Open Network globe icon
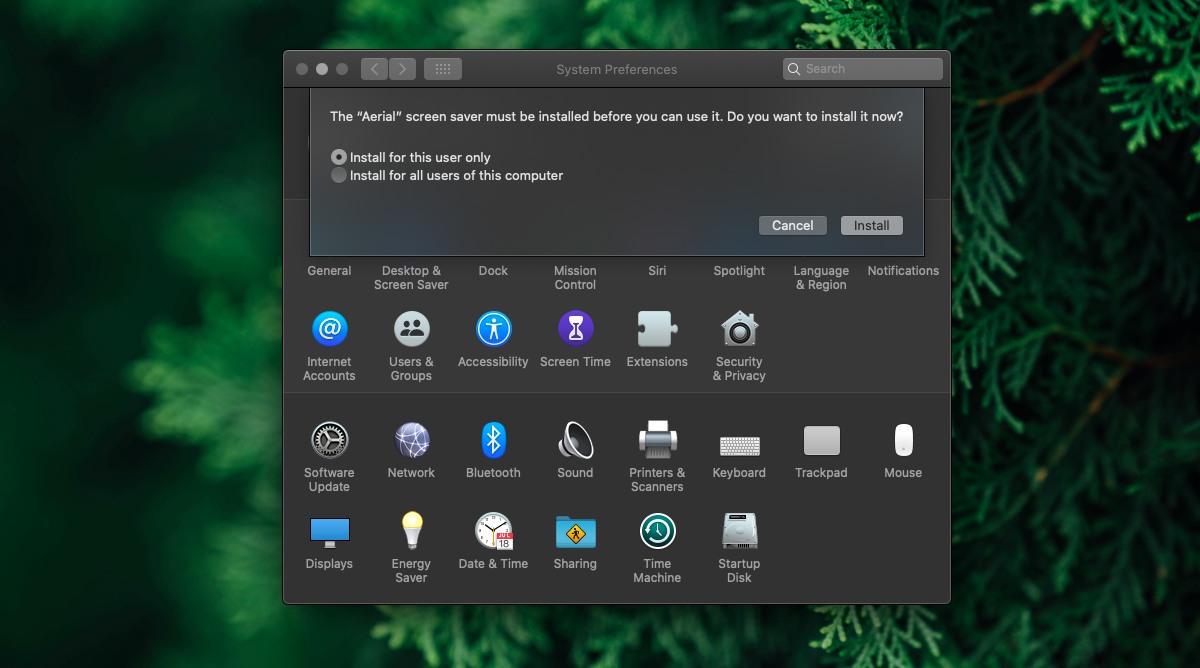 (411, 440)
